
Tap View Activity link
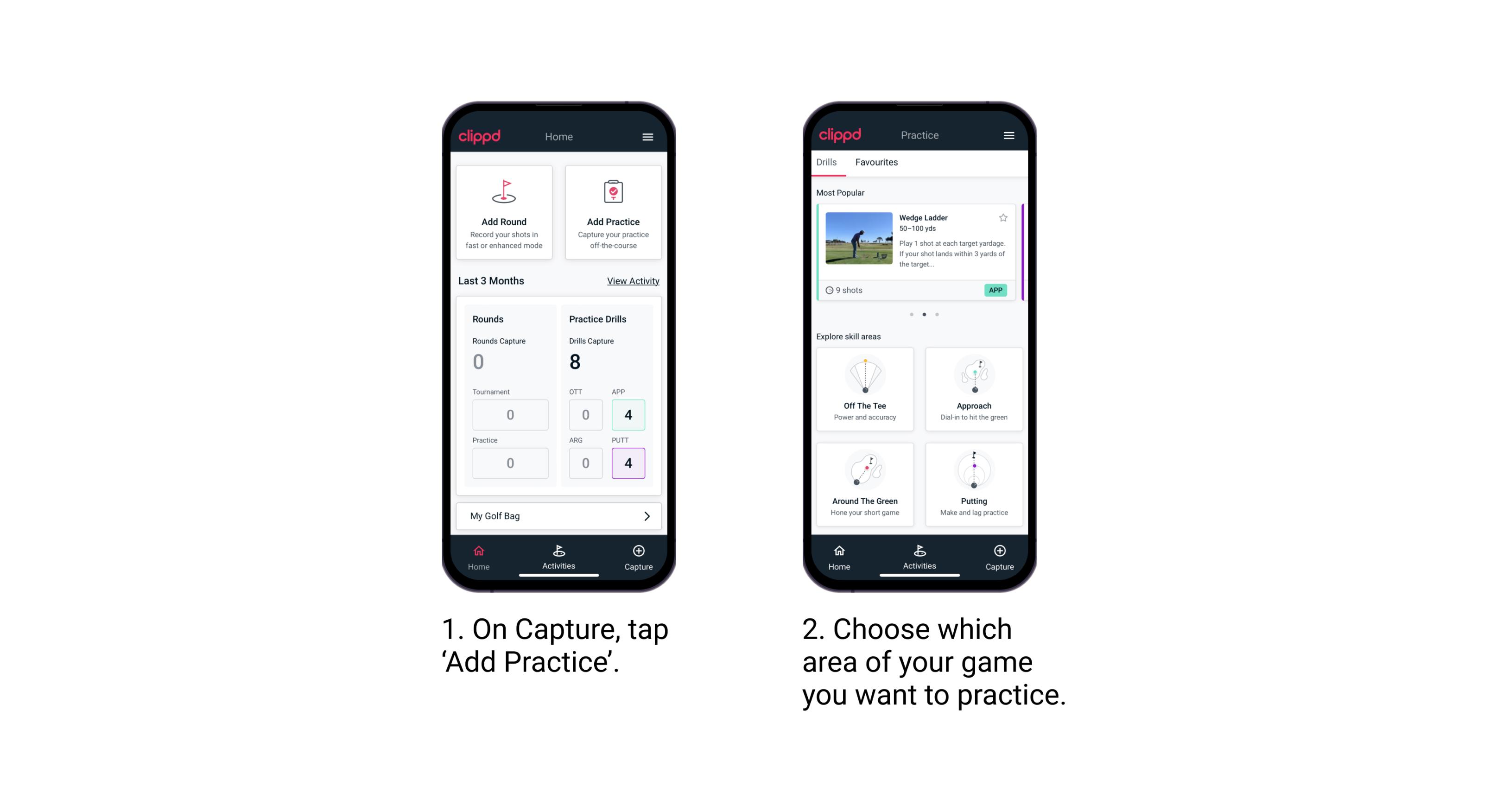[x=631, y=281]
